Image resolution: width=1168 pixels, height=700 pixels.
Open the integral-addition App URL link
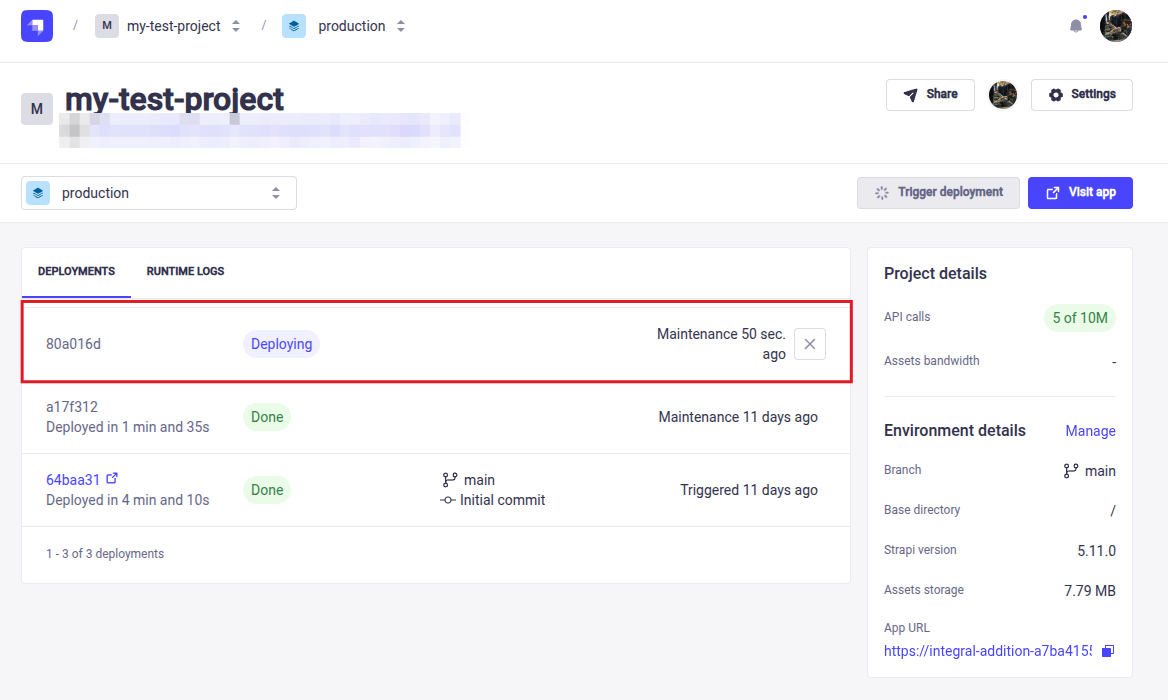[x=987, y=651]
